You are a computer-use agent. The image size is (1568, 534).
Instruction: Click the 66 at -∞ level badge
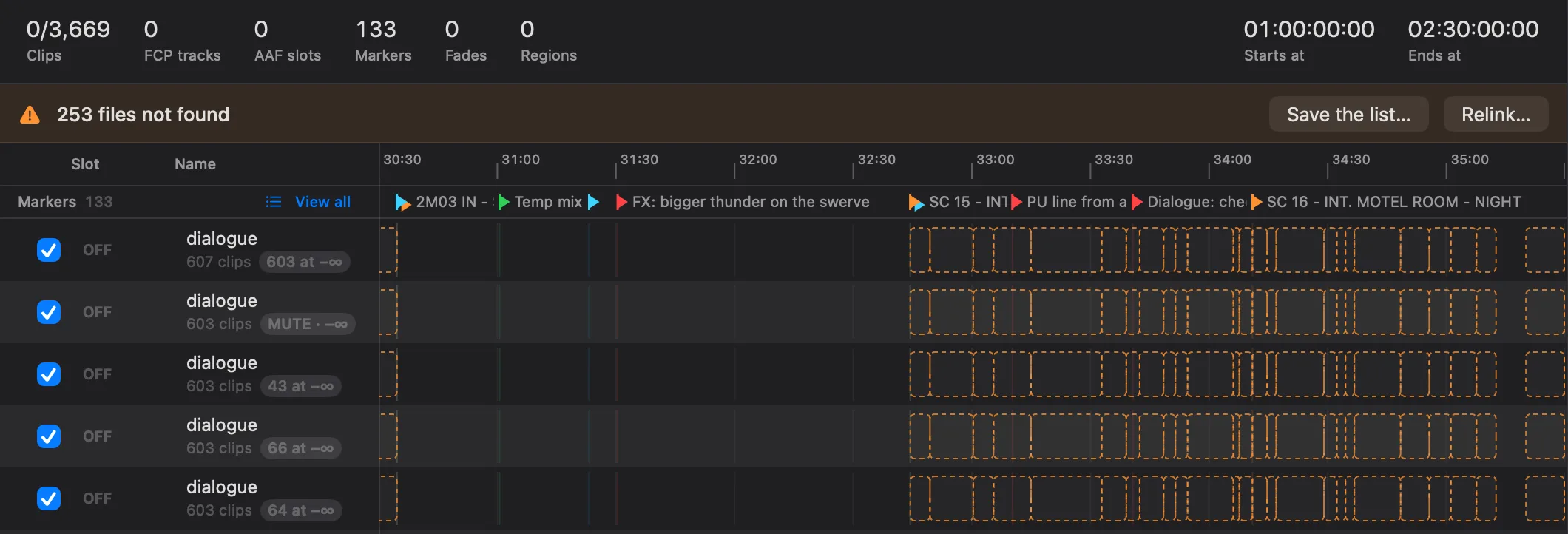pyautogui.click(x=300, y=448)
